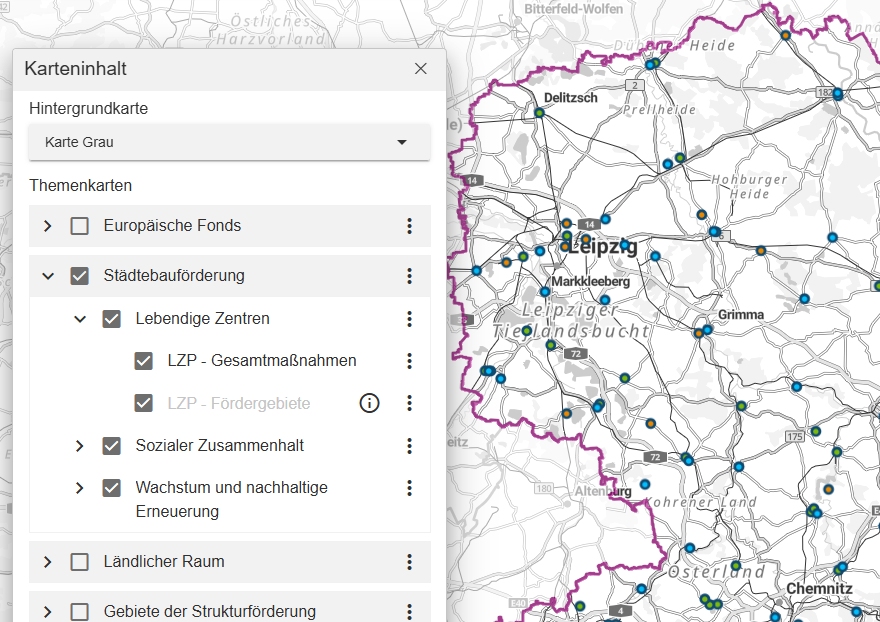Open kebab menu for Städtebauförderung
The width and height of the screenshot is (880, 622).
click(x=409, y=275)
